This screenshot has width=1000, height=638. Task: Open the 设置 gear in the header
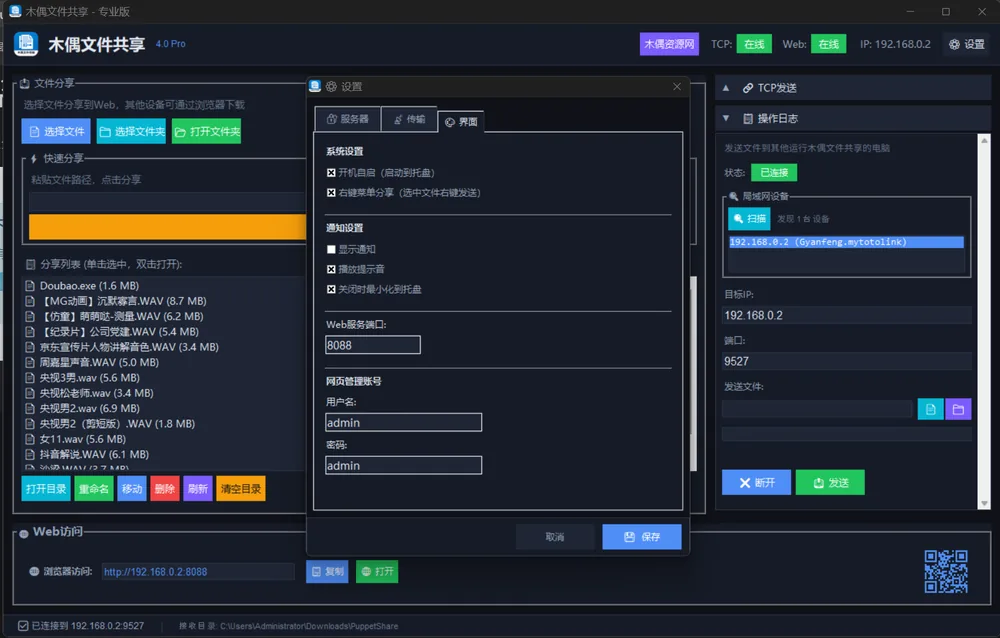967,44
